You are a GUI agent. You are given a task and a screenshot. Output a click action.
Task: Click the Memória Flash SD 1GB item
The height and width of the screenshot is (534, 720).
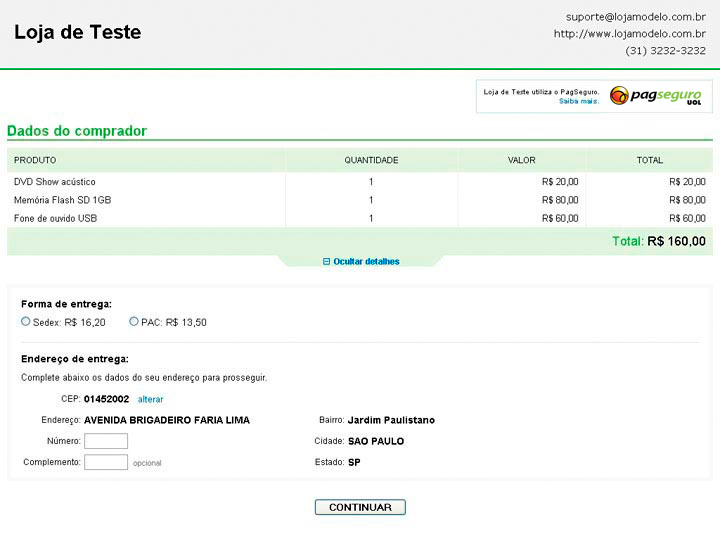tap(62, 200)
